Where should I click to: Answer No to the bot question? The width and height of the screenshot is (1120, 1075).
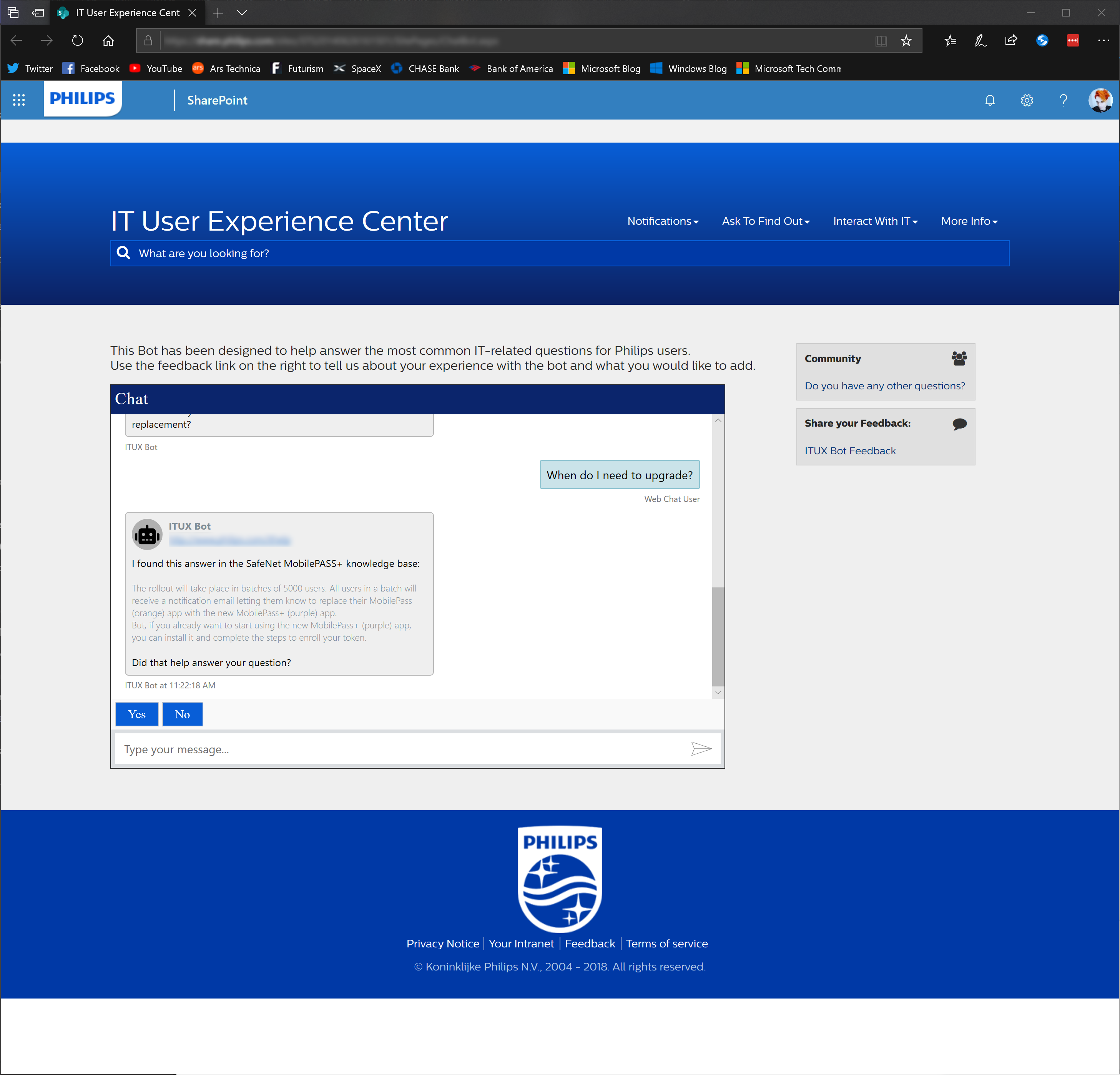coord(182,714)
